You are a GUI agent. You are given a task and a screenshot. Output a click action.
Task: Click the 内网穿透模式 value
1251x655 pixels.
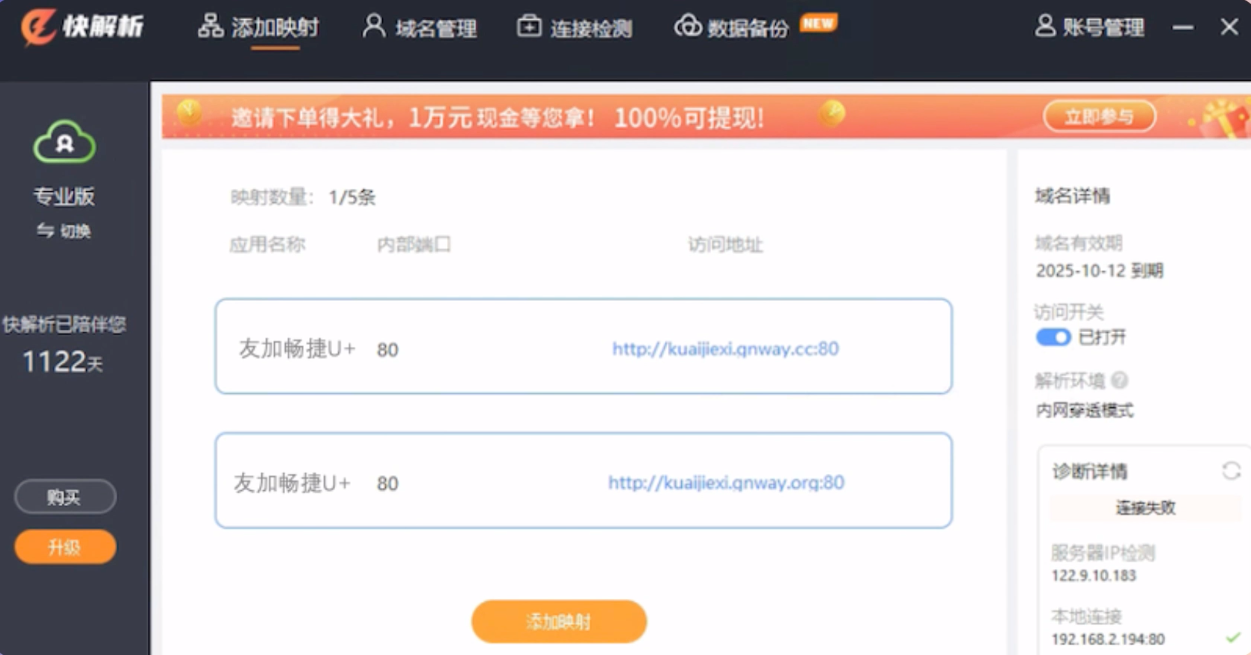pos(1085,410)
